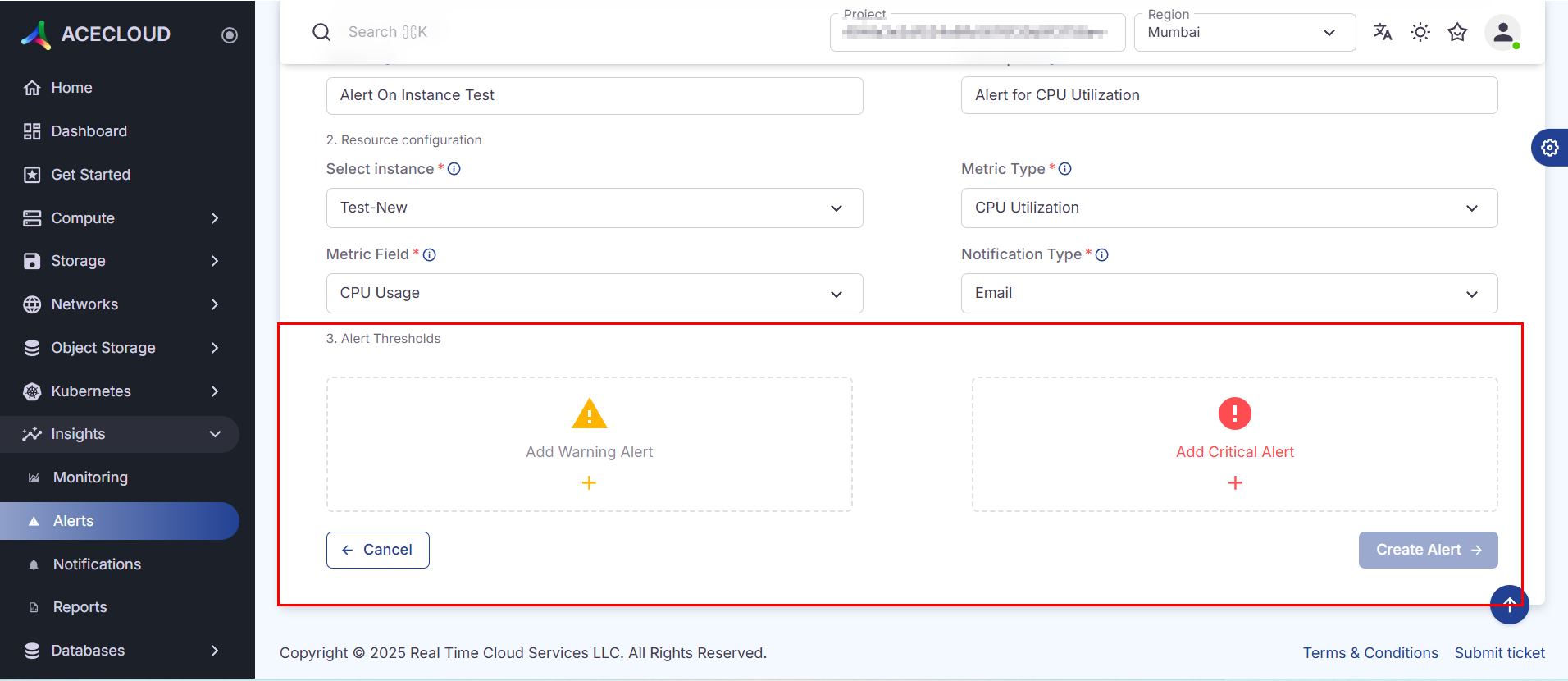
Task: Open the Metric Type dropdown
Action: pos(1228,208)
